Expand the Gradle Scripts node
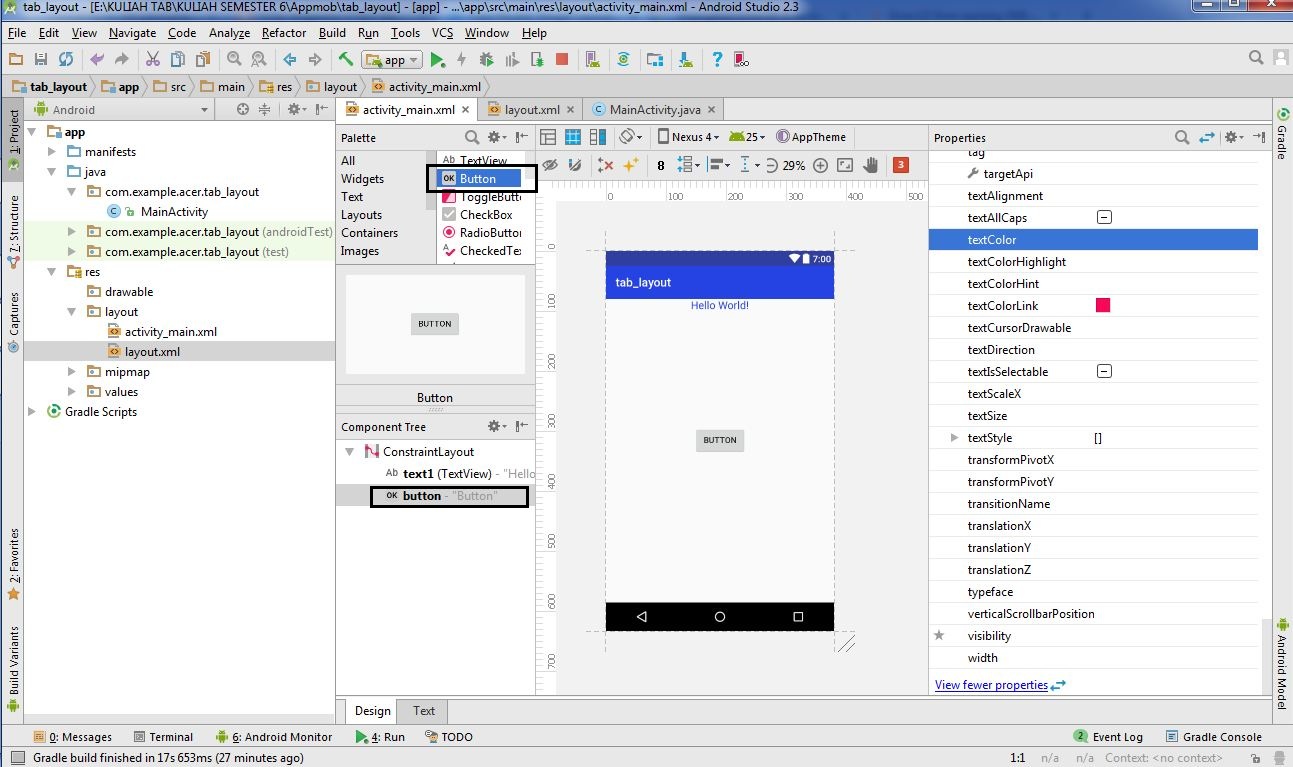The width and height of the screenshot is (1293, 767). tap(32, 412)
